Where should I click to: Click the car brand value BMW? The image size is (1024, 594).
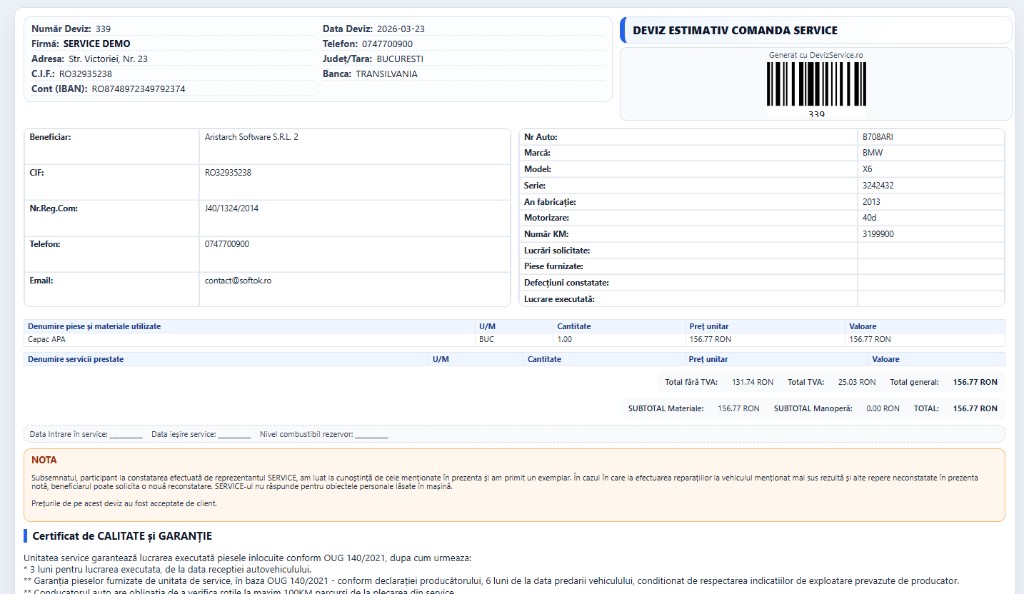pos(872,153)
